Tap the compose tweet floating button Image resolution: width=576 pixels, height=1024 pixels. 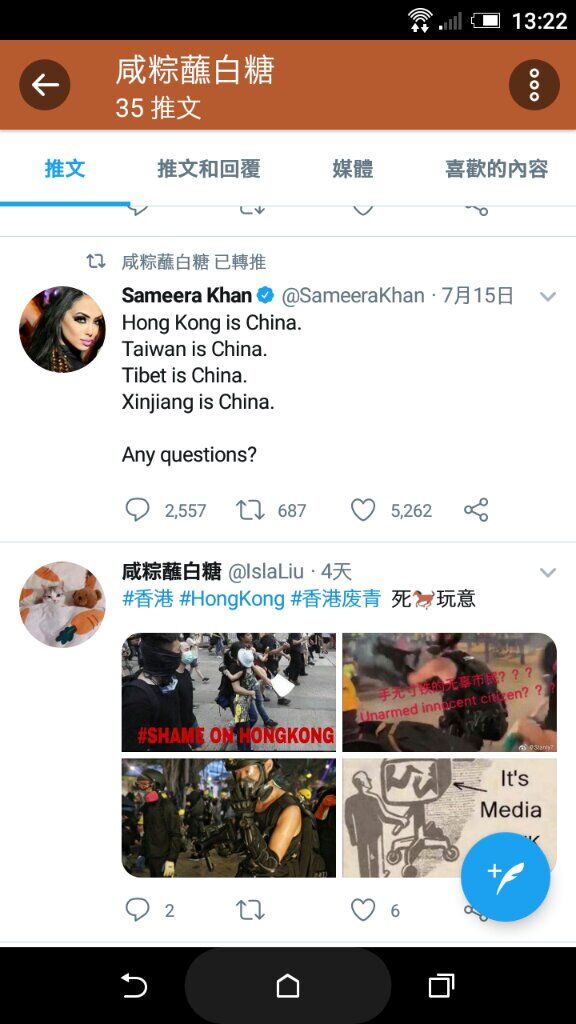[x=505, y=876]
